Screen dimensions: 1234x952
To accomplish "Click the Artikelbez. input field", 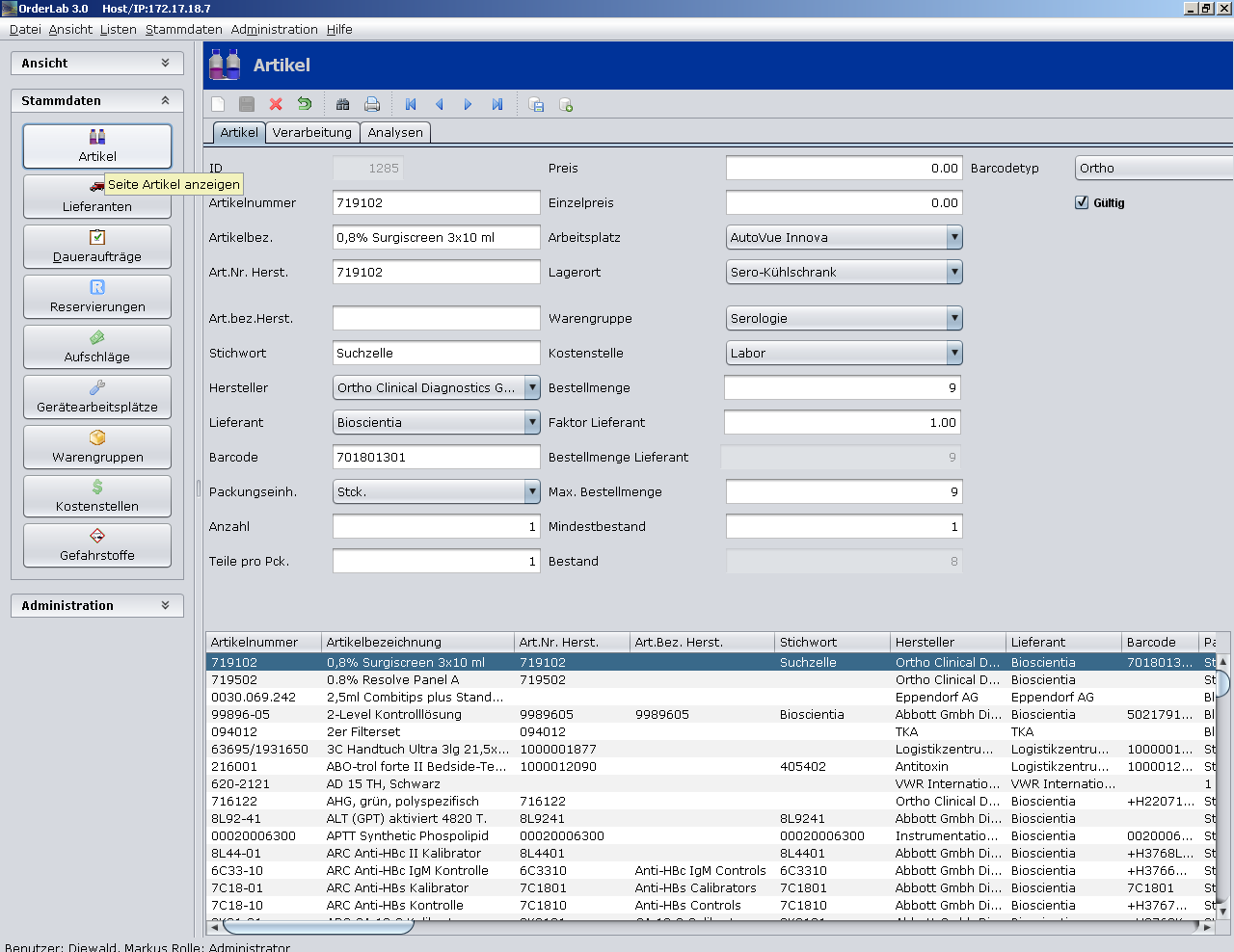I will pos(436,237).
